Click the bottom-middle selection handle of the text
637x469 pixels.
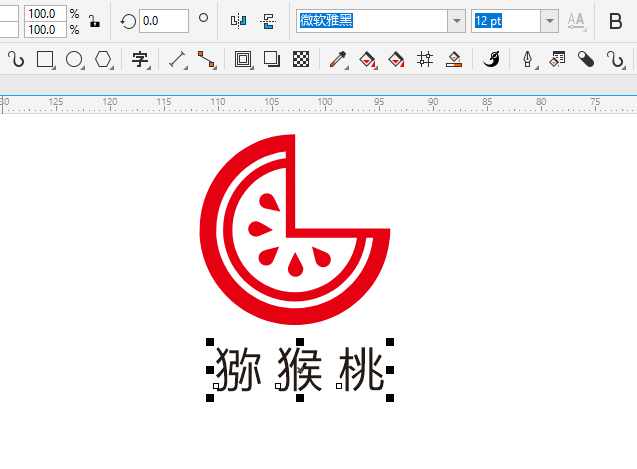tap(300, 397)
